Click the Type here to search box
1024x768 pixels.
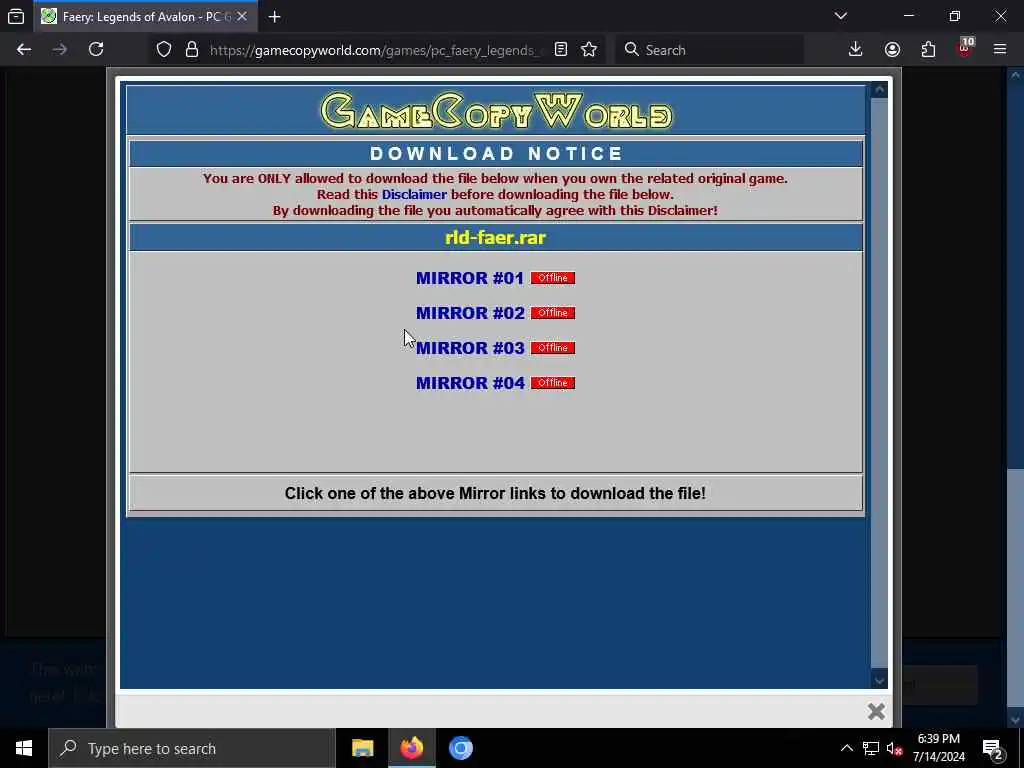pos(191,748)
